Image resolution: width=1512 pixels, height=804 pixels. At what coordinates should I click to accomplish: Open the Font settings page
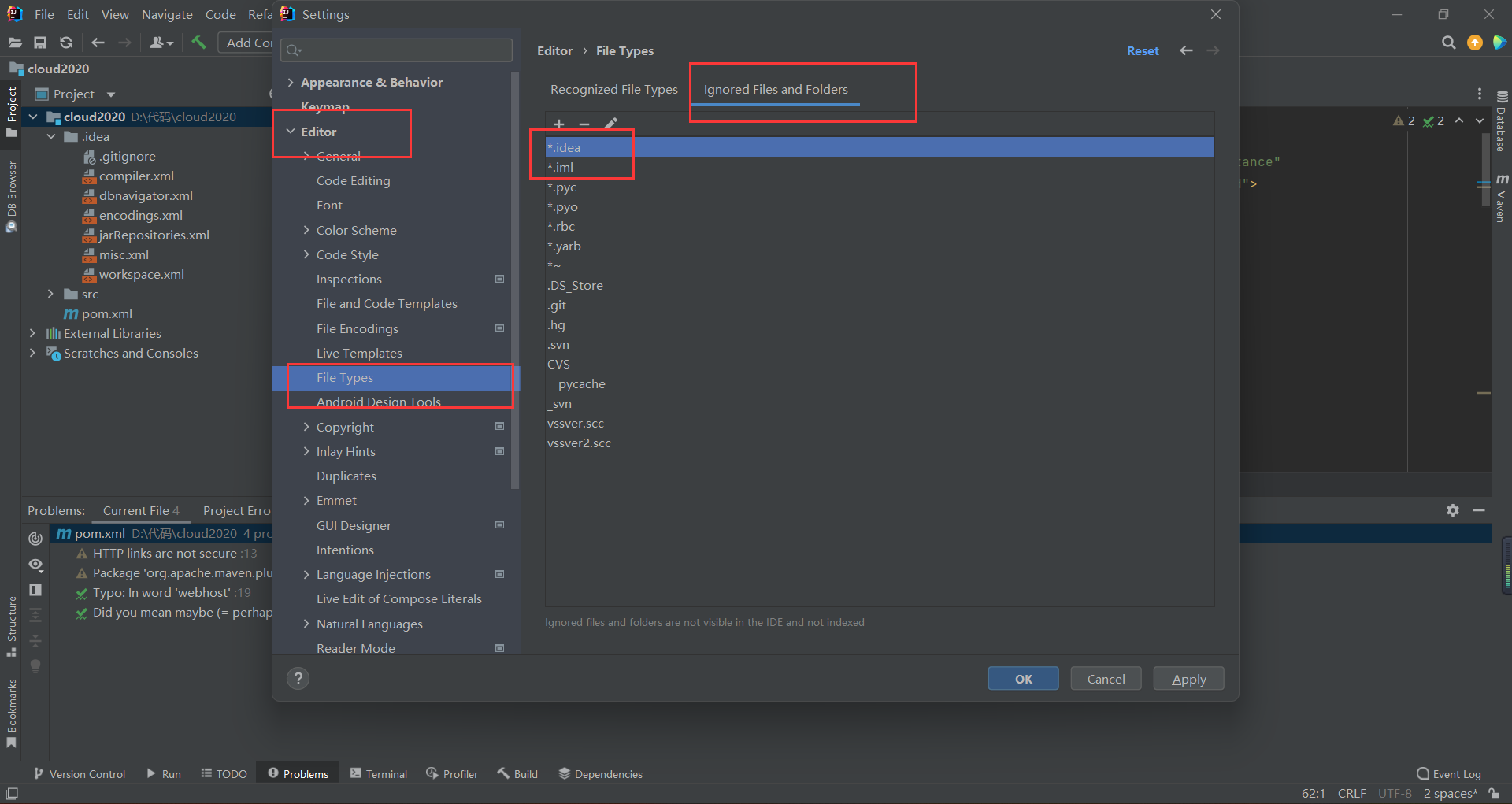(329, 205)
